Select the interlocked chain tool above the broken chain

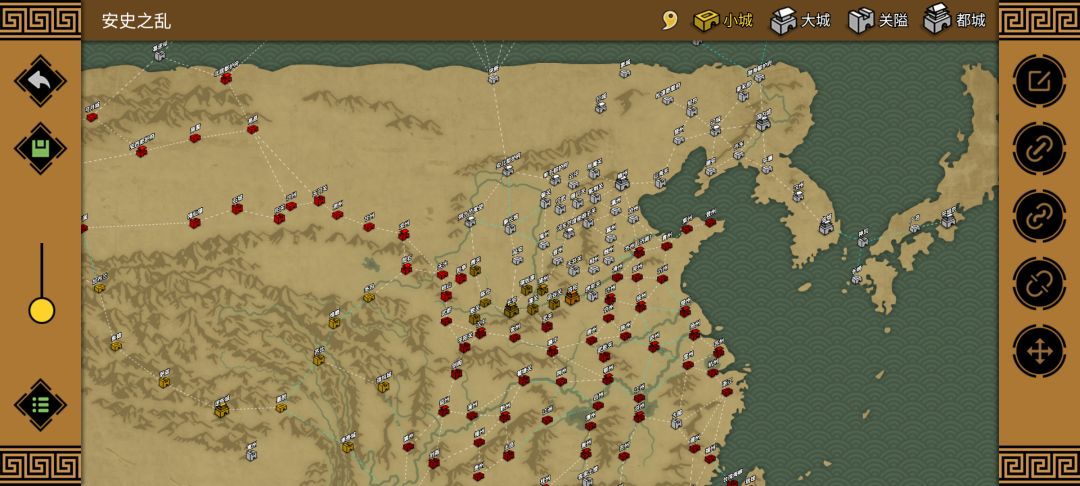coord(1039,216)
